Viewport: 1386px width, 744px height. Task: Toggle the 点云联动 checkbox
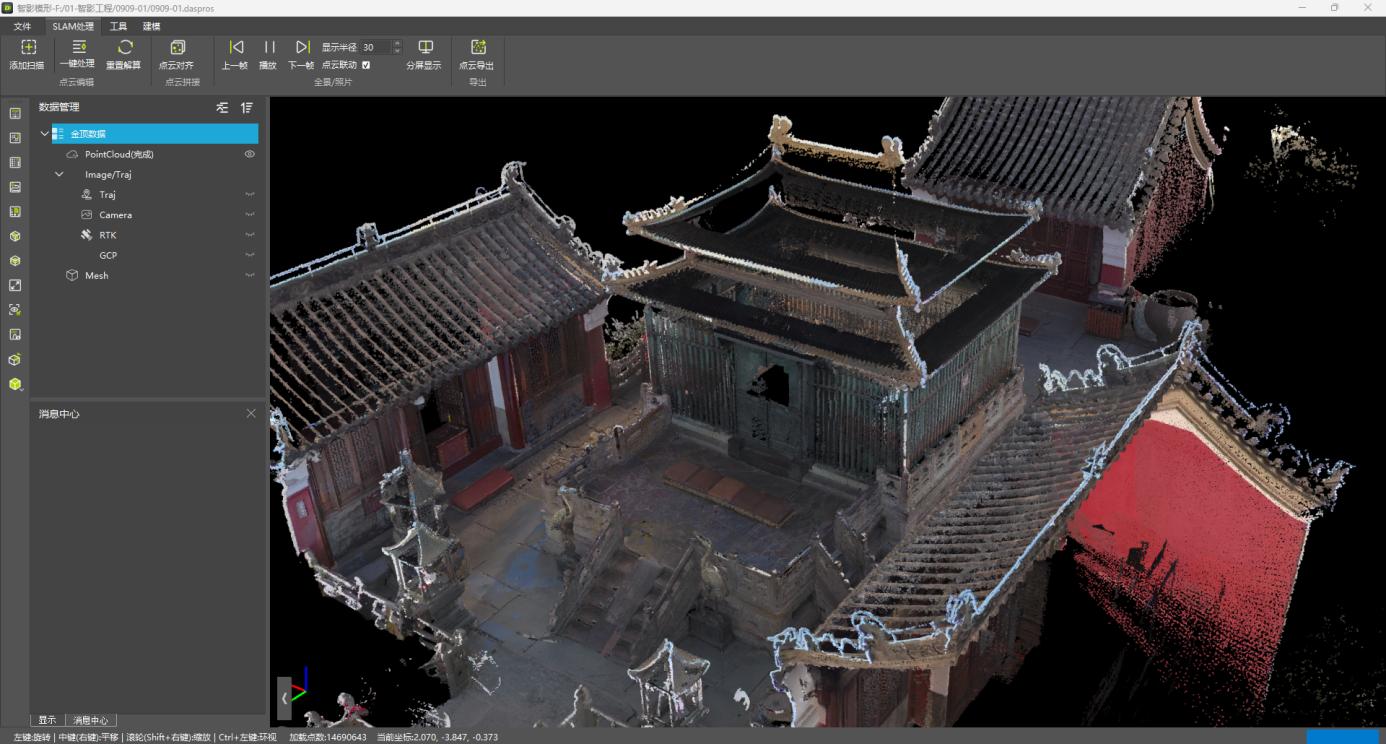click(366, 65)
